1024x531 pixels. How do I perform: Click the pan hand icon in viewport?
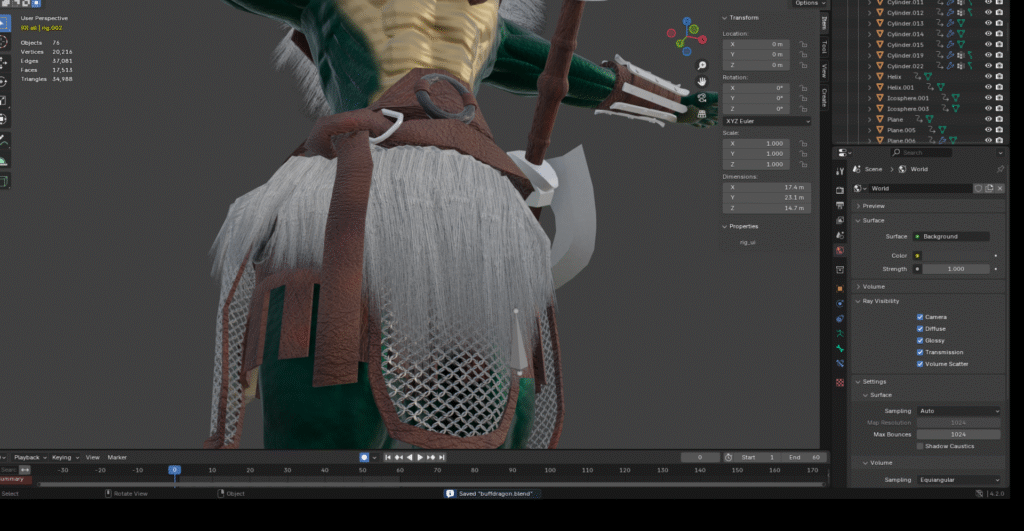(702, 81)
